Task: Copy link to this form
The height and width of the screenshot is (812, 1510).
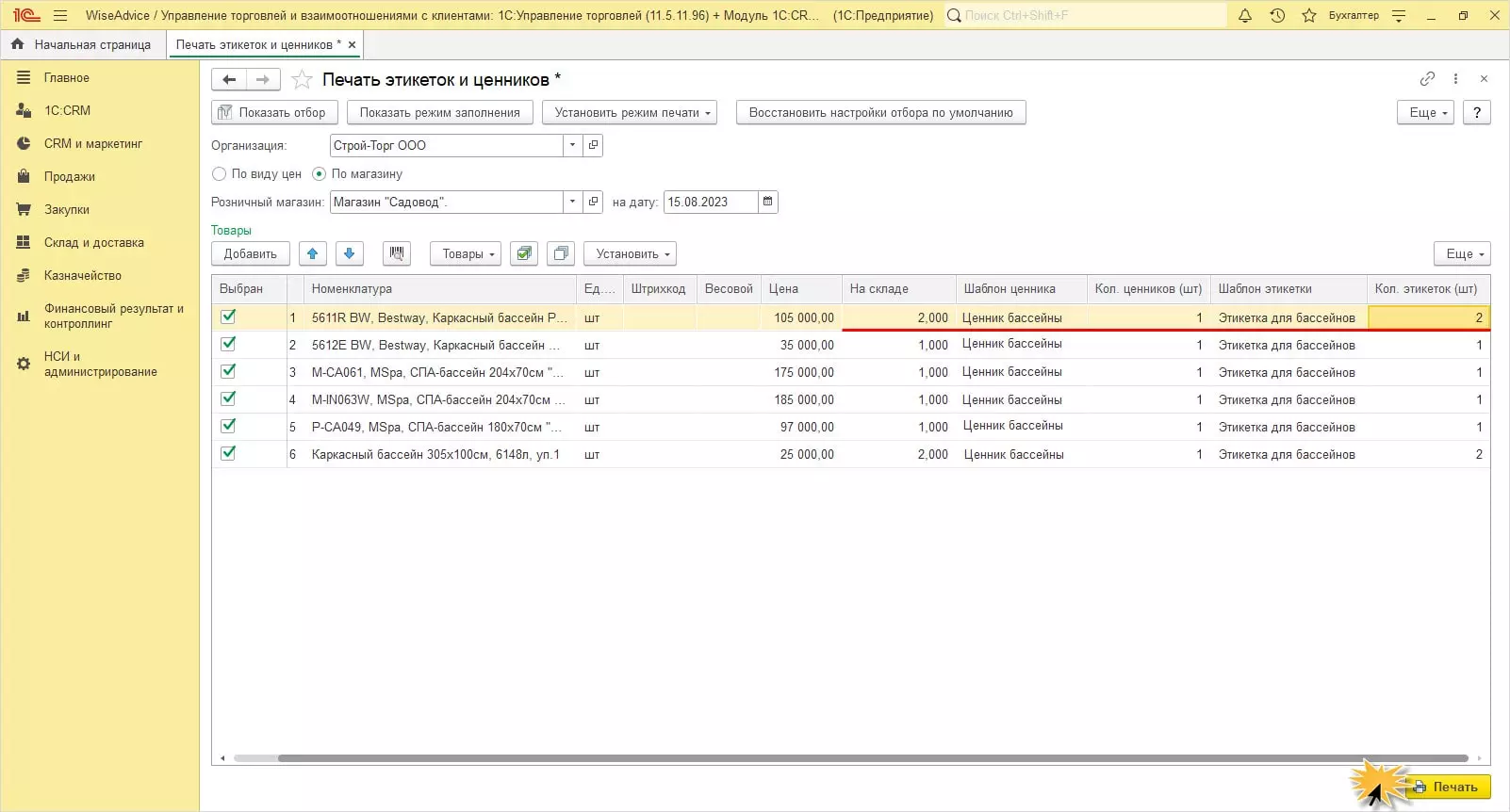Action: (1428, 79)
